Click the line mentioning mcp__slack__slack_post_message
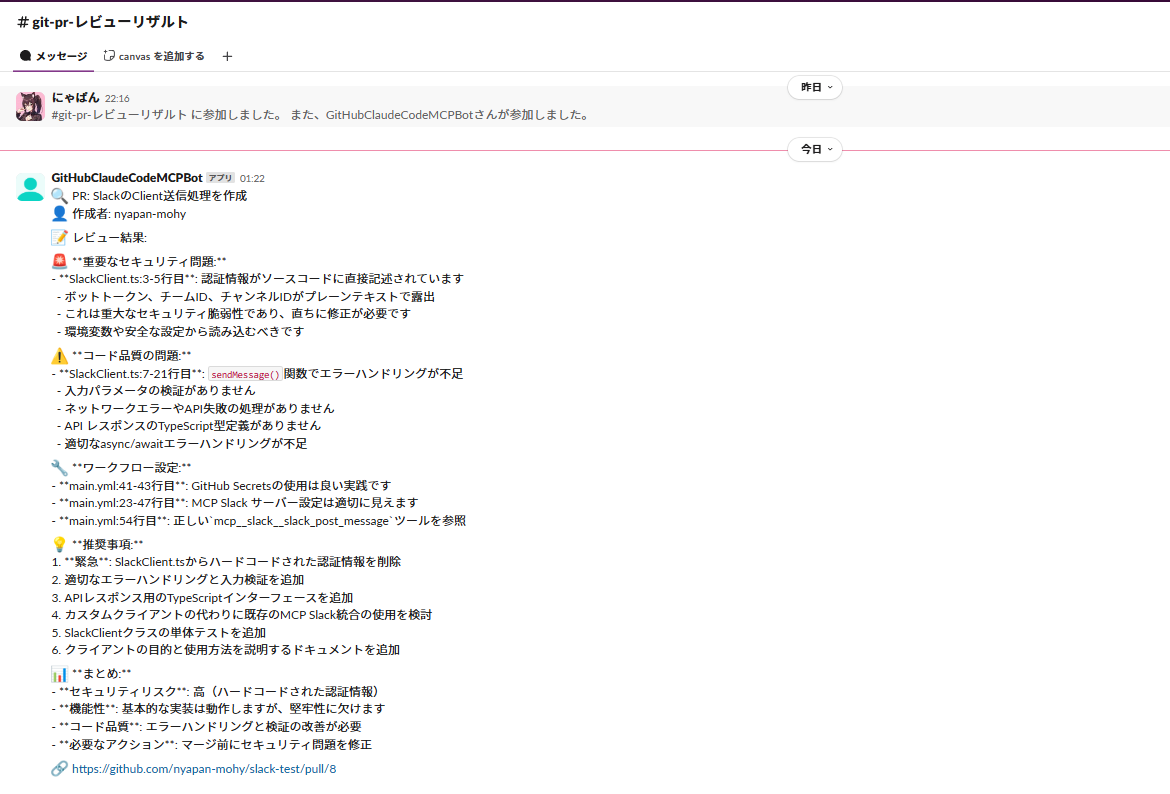This screenshot has height=794, width=1170. pos(259,521)
